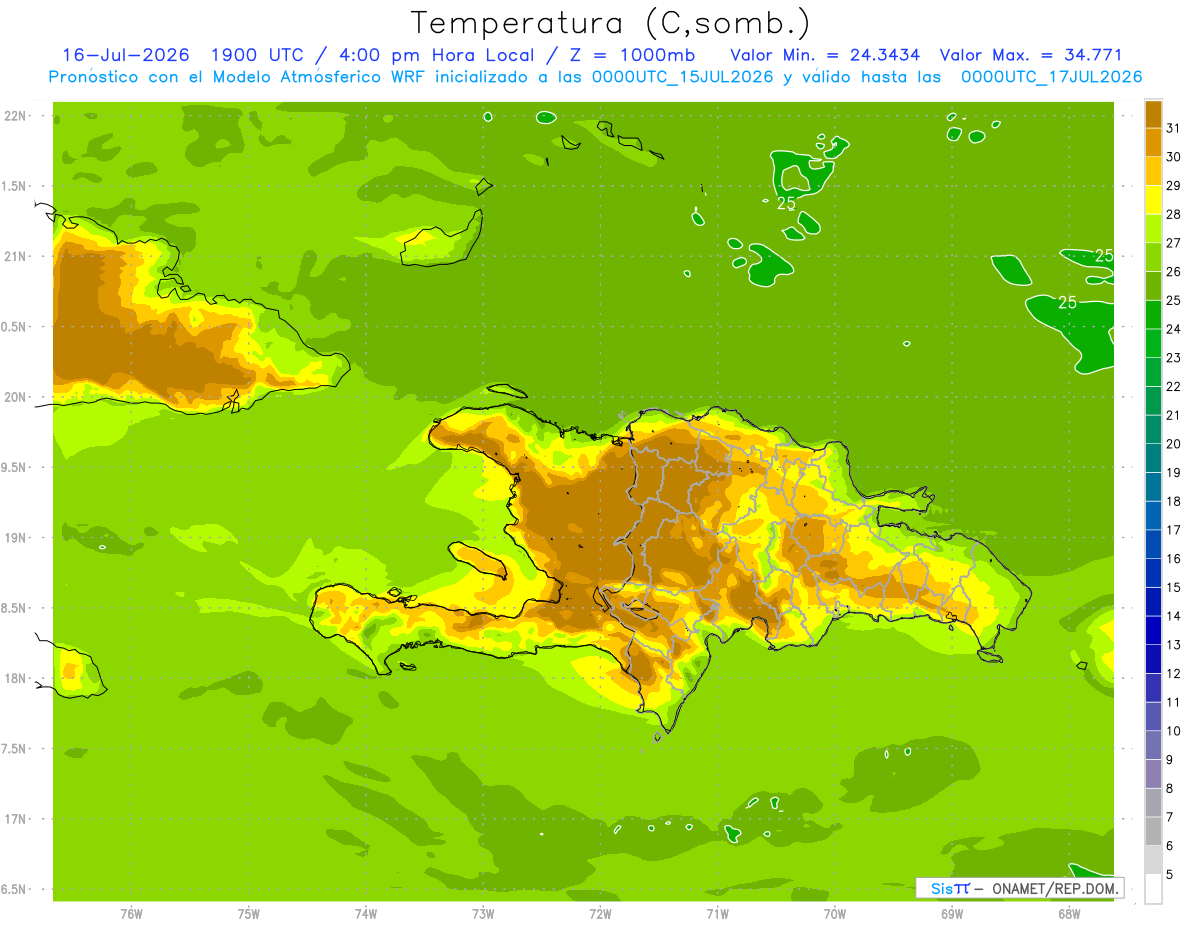Click the '17N' latitude axis label
Screen dimensions: 1200x927
[x=17, y=819]
